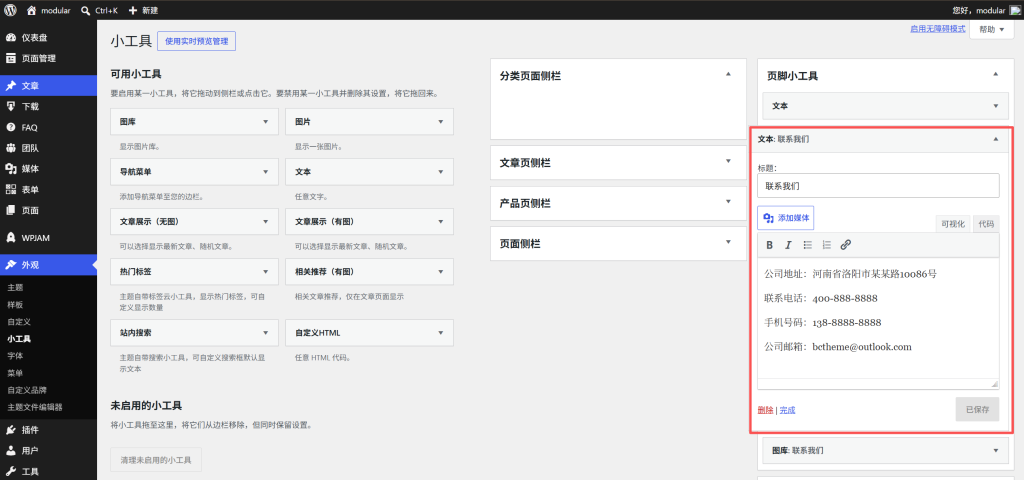This screenshot has height=480, width=1024.
Task: Click the 公司邮箱 line in editor
Action: point(838,347)
